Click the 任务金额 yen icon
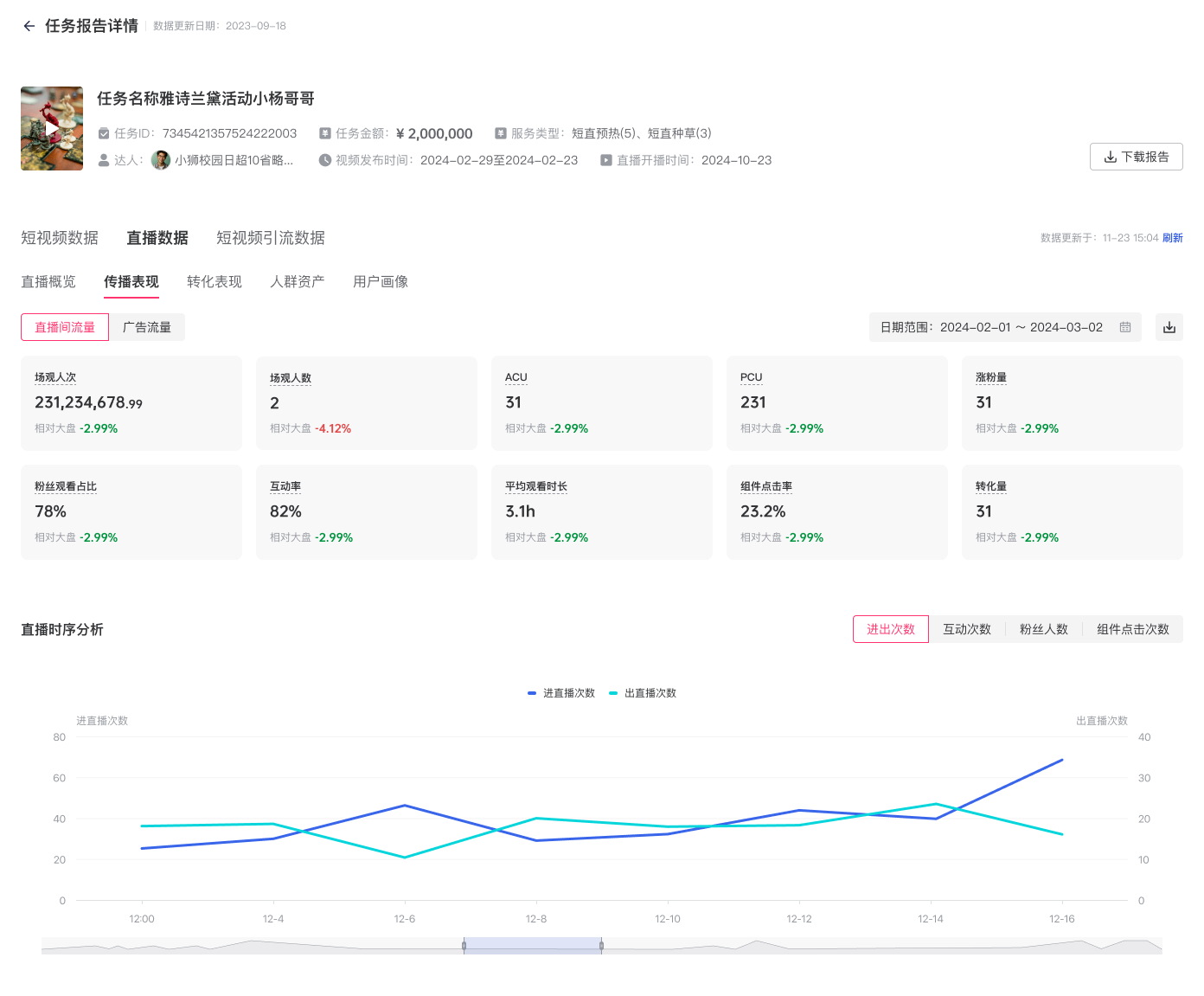 325,133
